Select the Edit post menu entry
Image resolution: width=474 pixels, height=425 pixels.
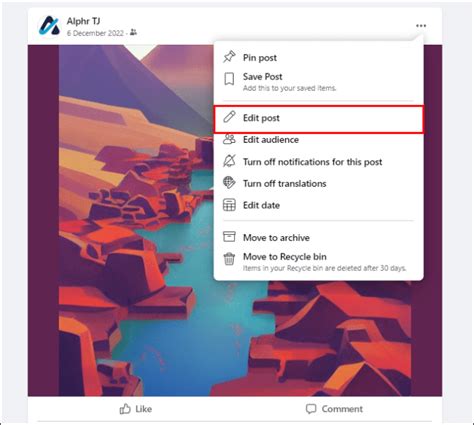(x=318, y=119)
